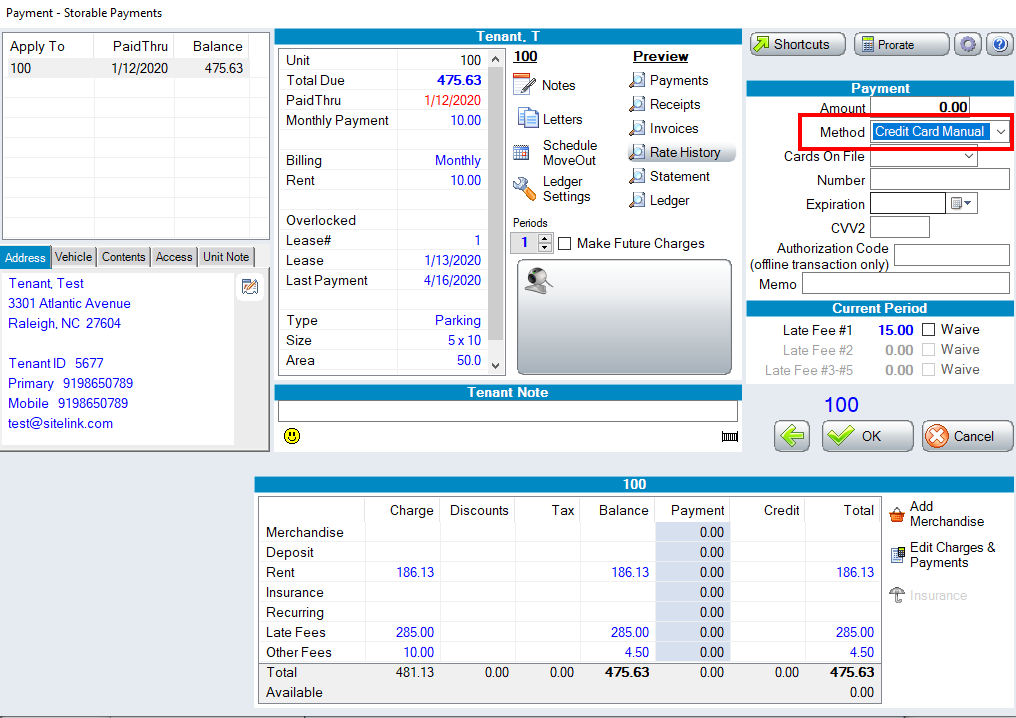Screen dimensions: 1016x718
Task: Preview Receipts report
Action: (x=665, y=104)
